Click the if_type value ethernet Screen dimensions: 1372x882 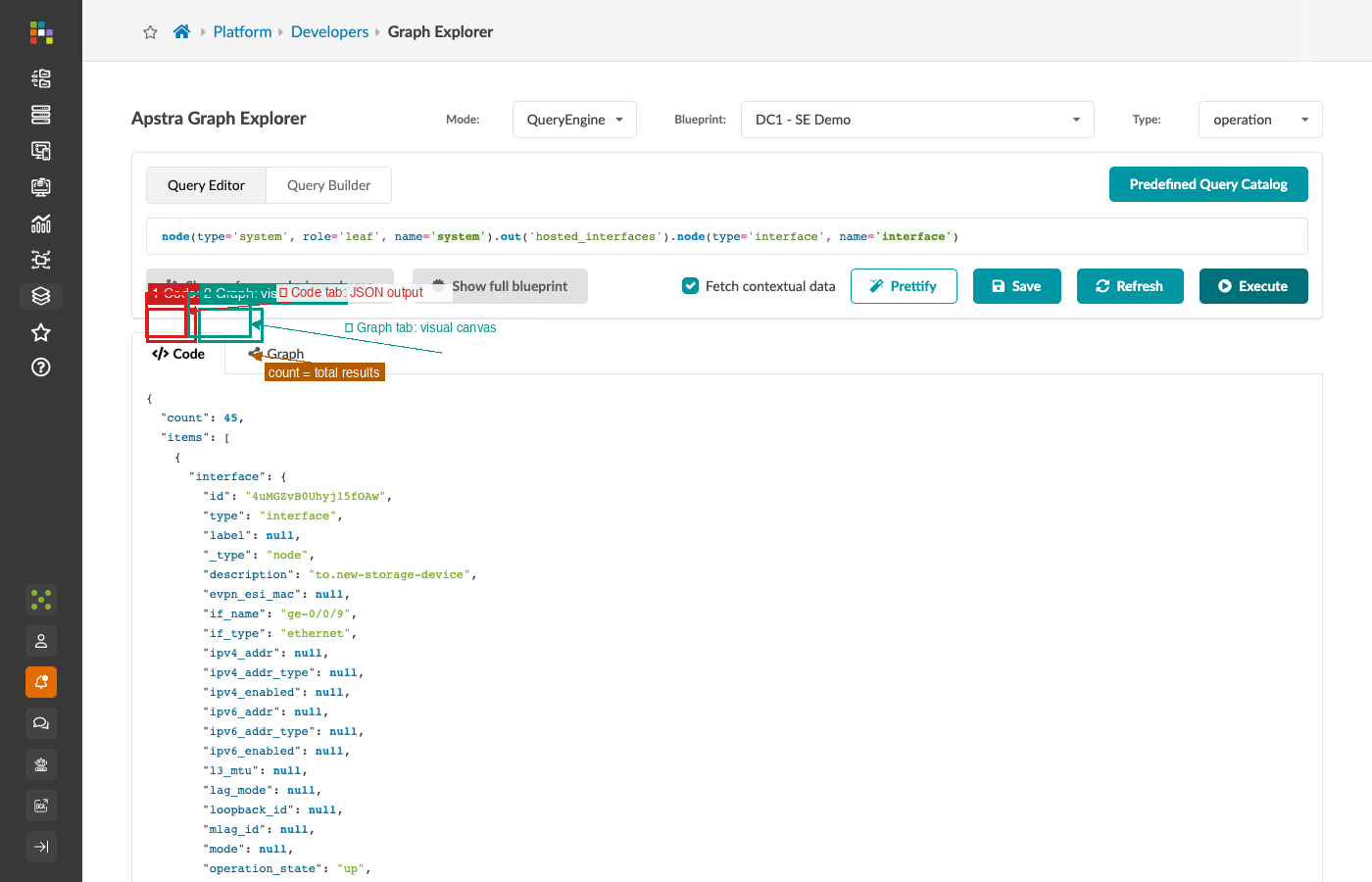[x=318, y=633]
